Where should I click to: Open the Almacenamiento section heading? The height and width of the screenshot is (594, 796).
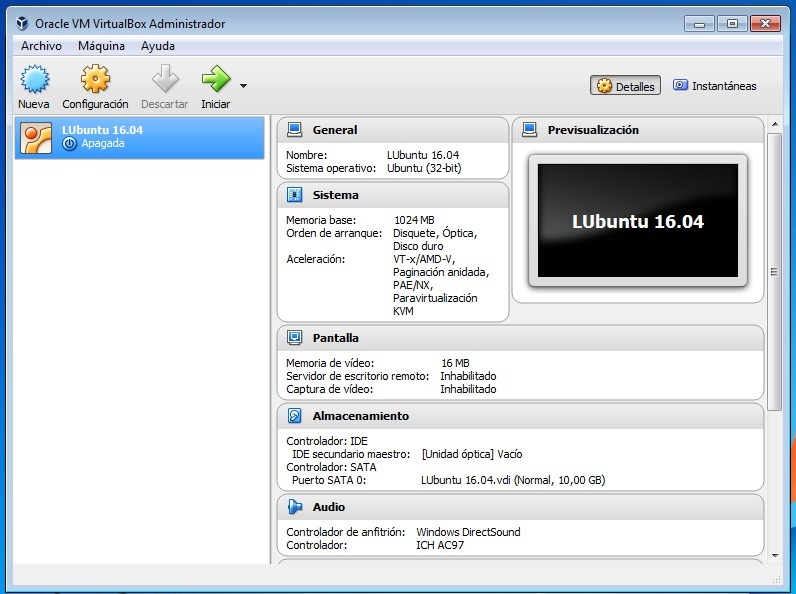click(x=360, y=416)
